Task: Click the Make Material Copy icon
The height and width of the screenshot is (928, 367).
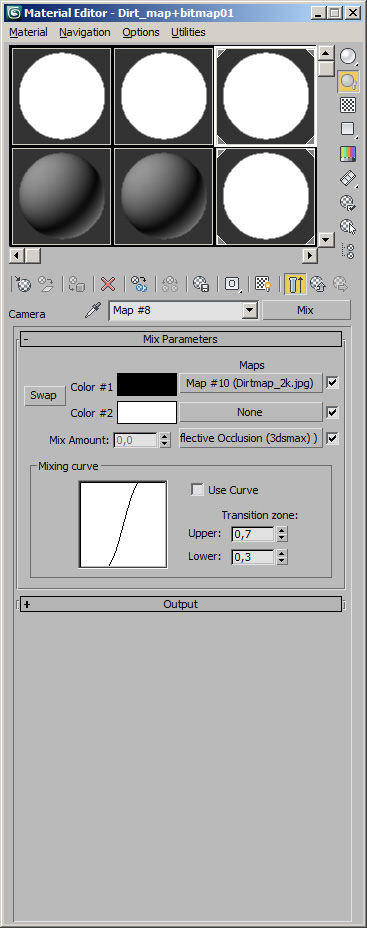Action: (x=139, y=284)
